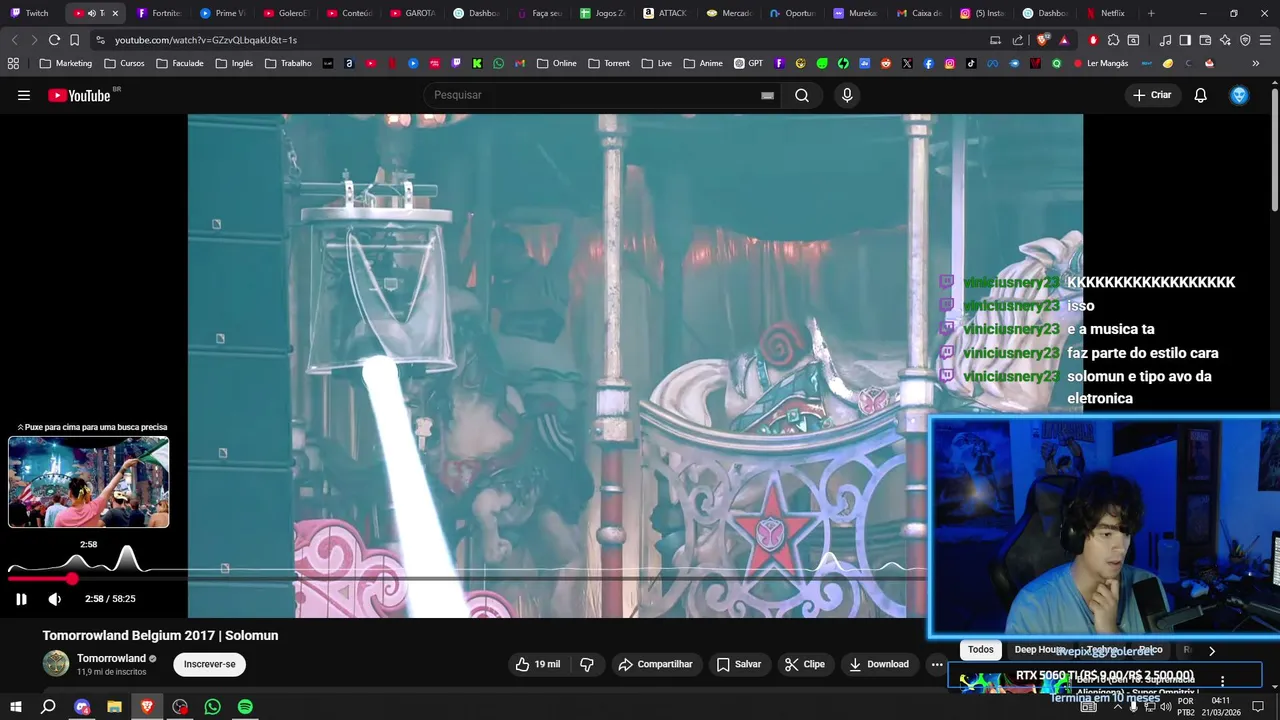The height and width of the screenshot is (720, 1280).
Task: Open the WhatsApp bookmark icon
Action: 499,63
